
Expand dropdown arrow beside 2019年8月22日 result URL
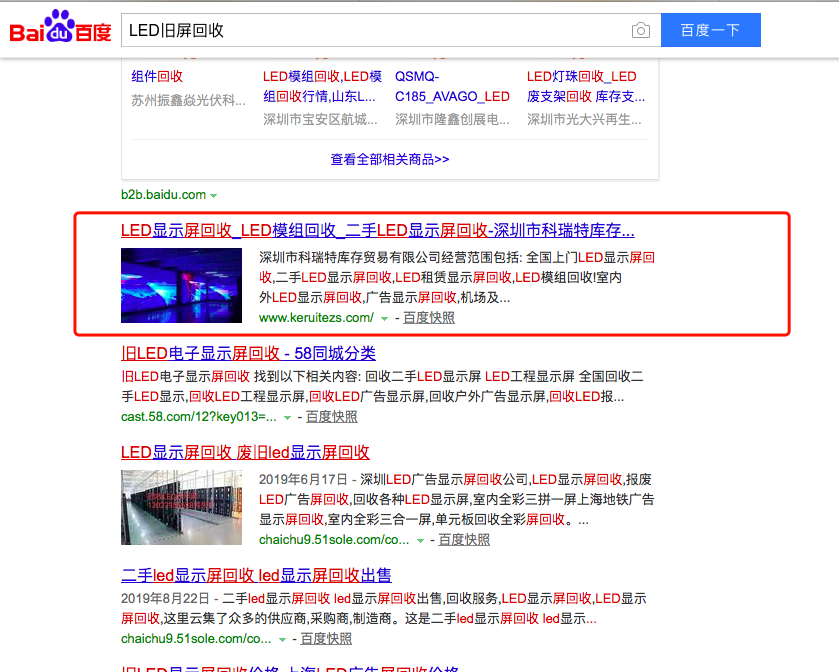pyautogui.click(x=283, y=640)
